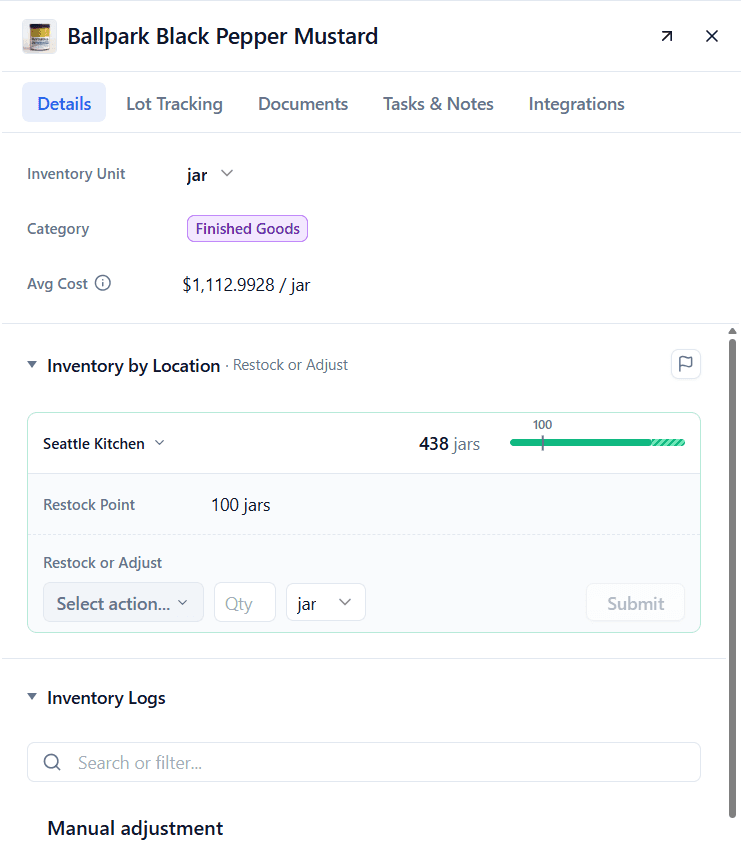Viewport: 741px width, 847px height.
Task: Open the Seattle Kitchen location dropdown
Action: 104,443
